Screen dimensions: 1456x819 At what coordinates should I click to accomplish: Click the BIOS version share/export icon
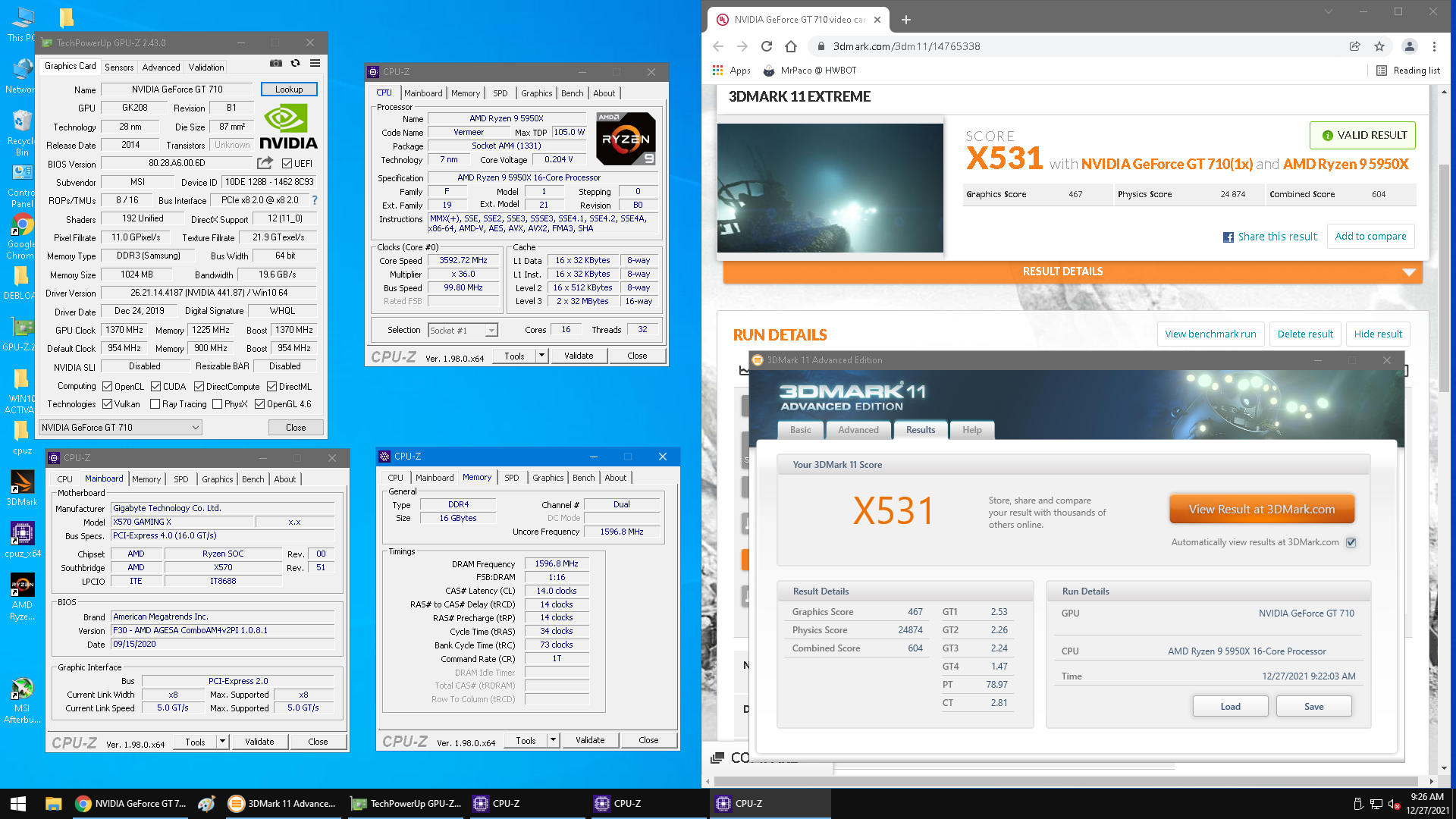[x=265, y=163]
